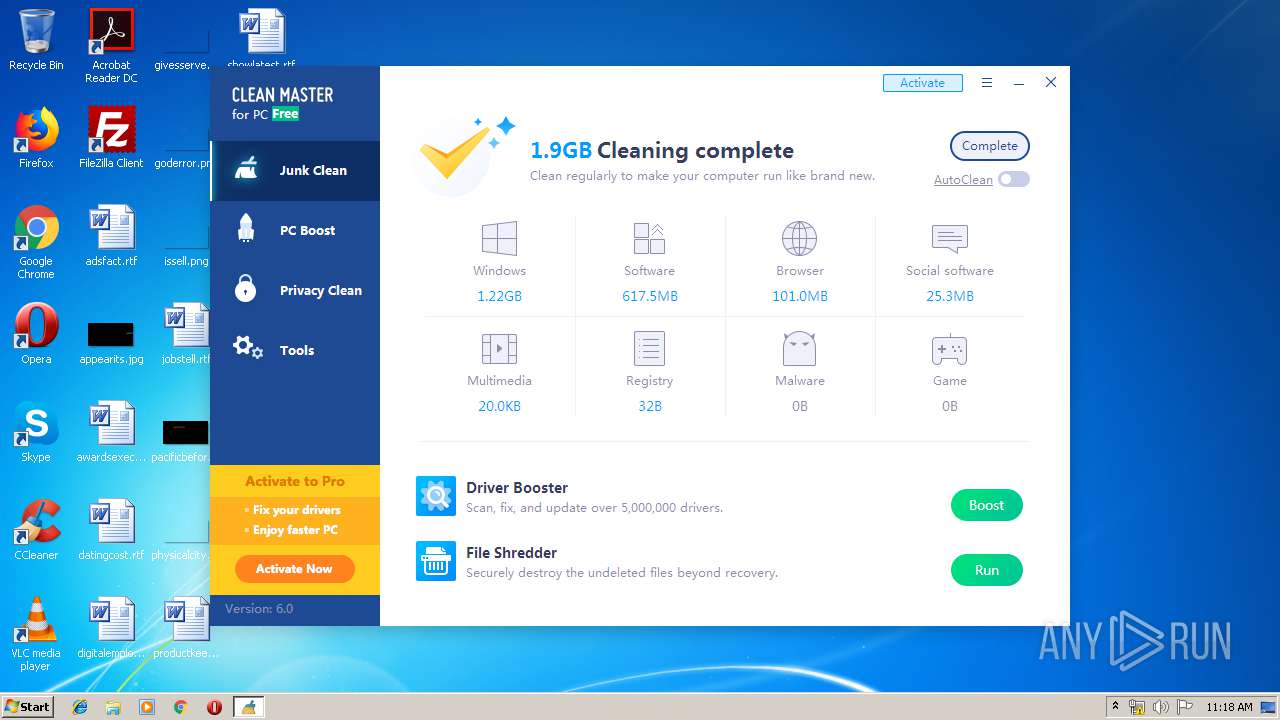Screen dimensions: 1280x720
Task: Select the Google Chrome desktop shortcut
Action: point(36,242)
